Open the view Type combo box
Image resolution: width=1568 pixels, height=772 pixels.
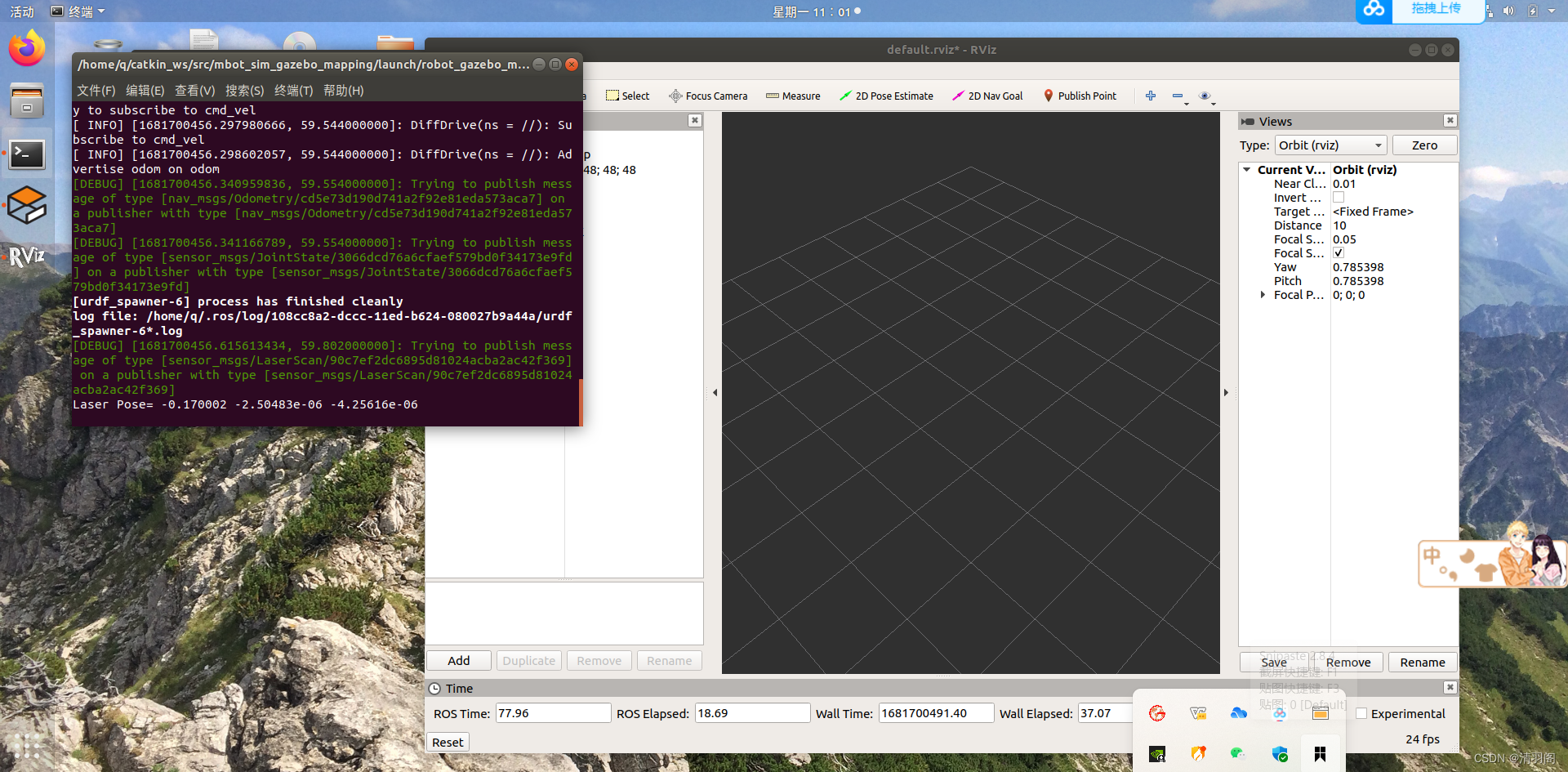[1330, 145]
